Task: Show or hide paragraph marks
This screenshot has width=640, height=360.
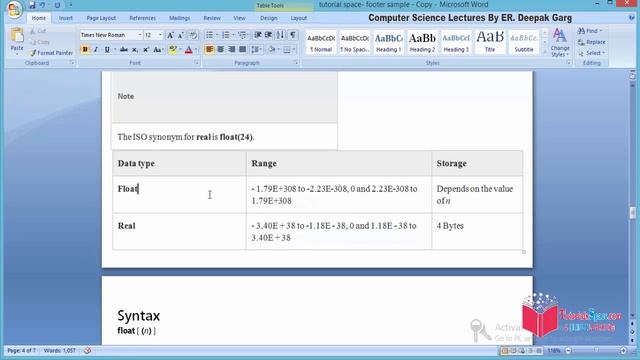Action: (x=293, y=36)
